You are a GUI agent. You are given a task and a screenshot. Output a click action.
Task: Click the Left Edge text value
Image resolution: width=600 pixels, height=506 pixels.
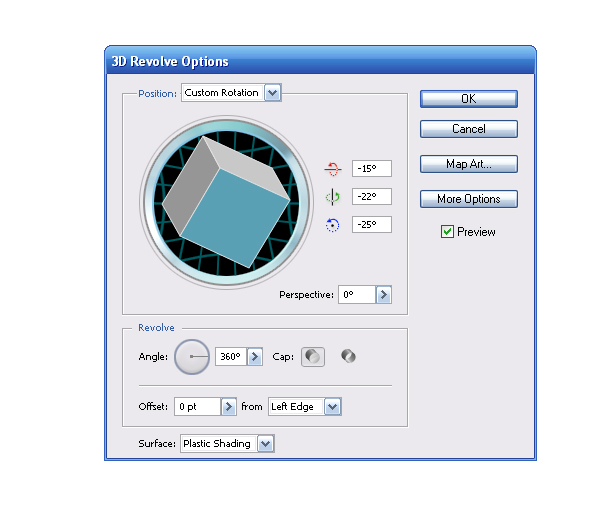coord(292,406)
